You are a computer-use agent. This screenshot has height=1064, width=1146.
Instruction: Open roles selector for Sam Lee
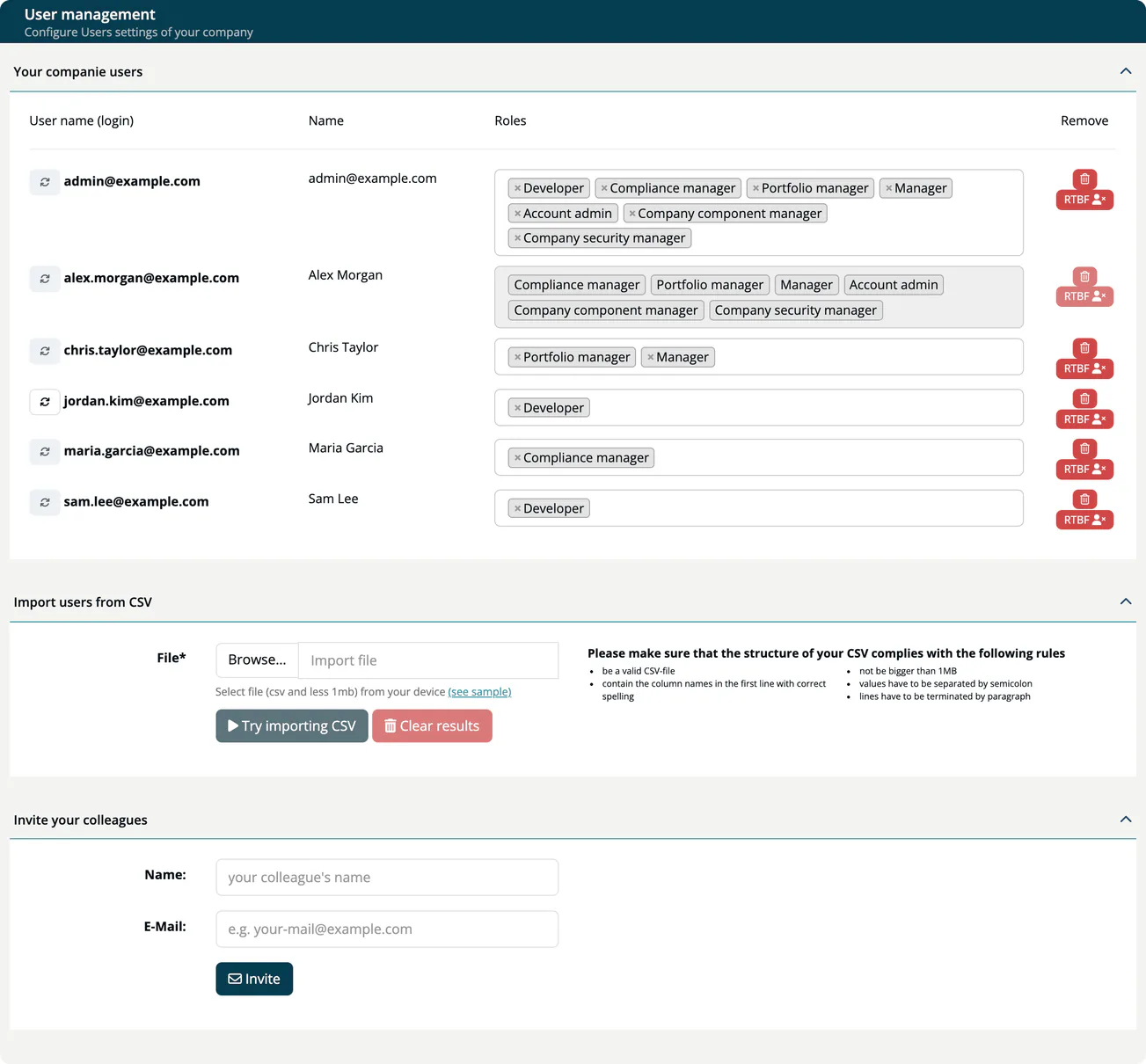click(759, 508)
